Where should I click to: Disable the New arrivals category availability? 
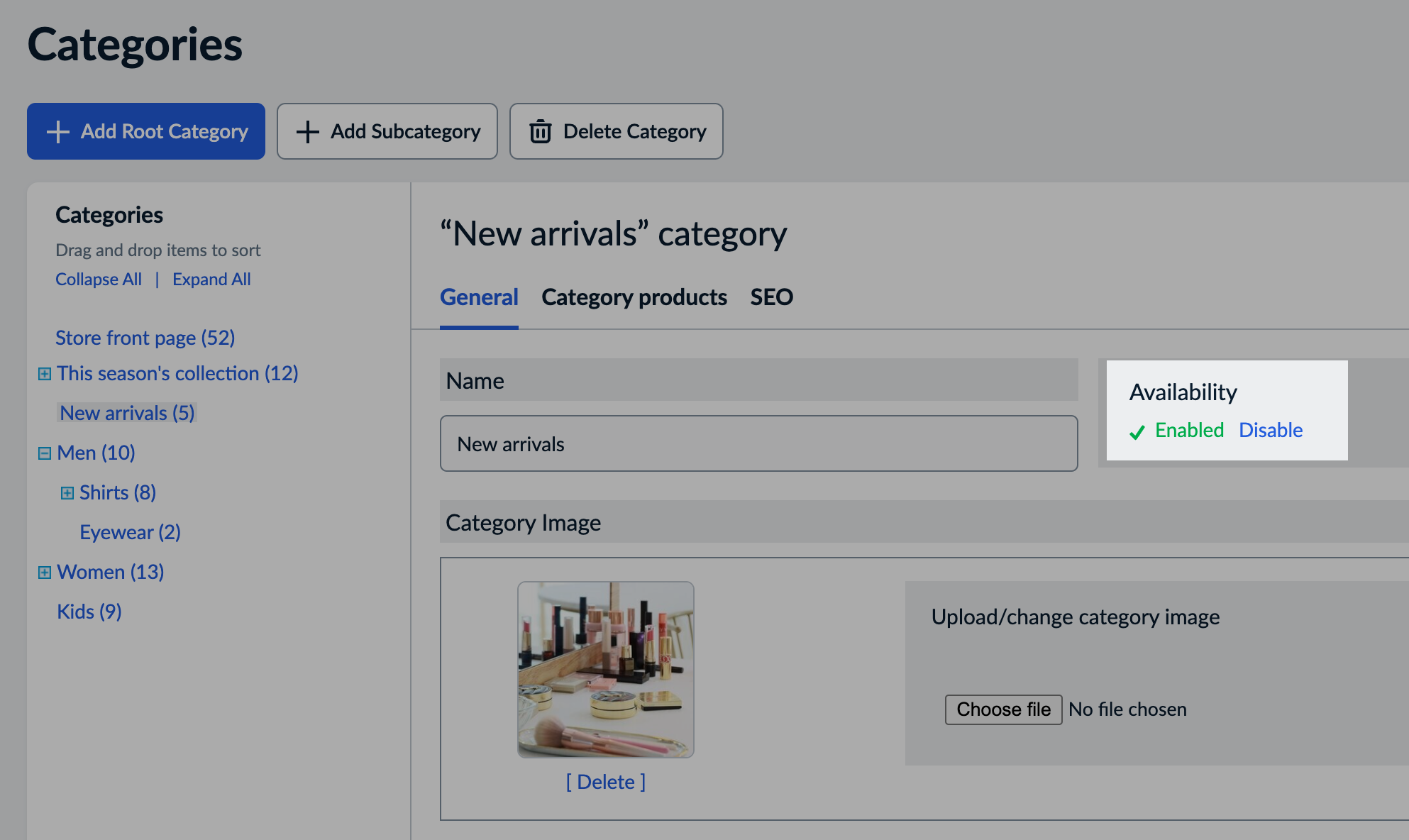point(1271,430)
